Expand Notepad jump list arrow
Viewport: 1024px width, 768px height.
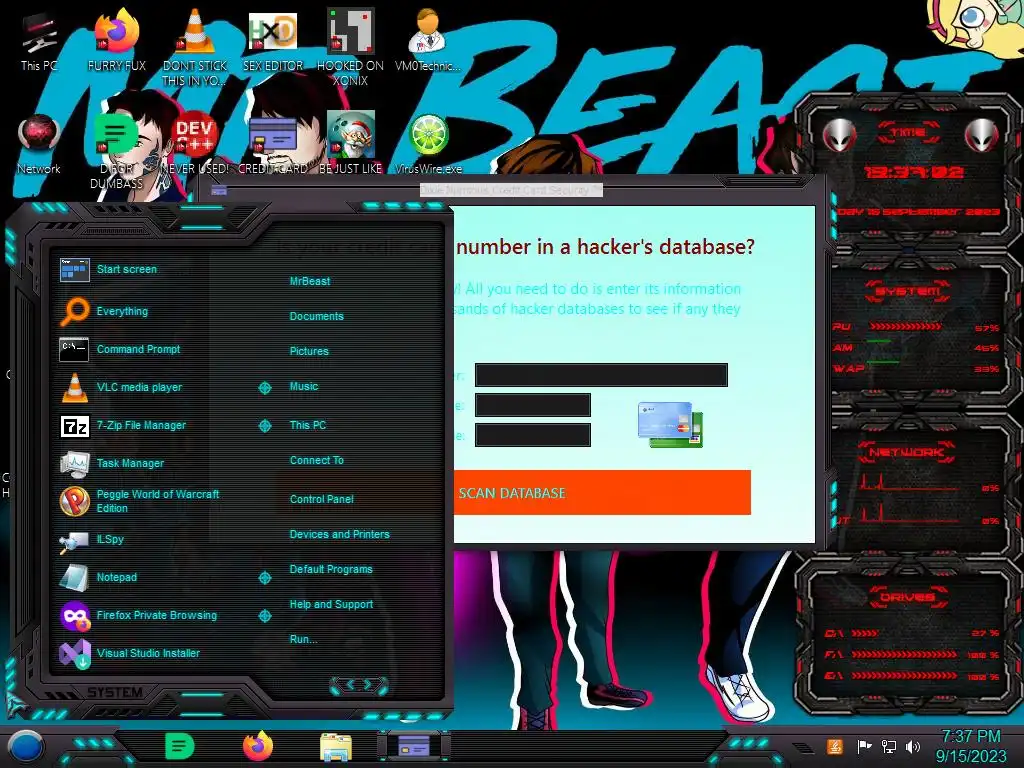(x=264, y=577)
